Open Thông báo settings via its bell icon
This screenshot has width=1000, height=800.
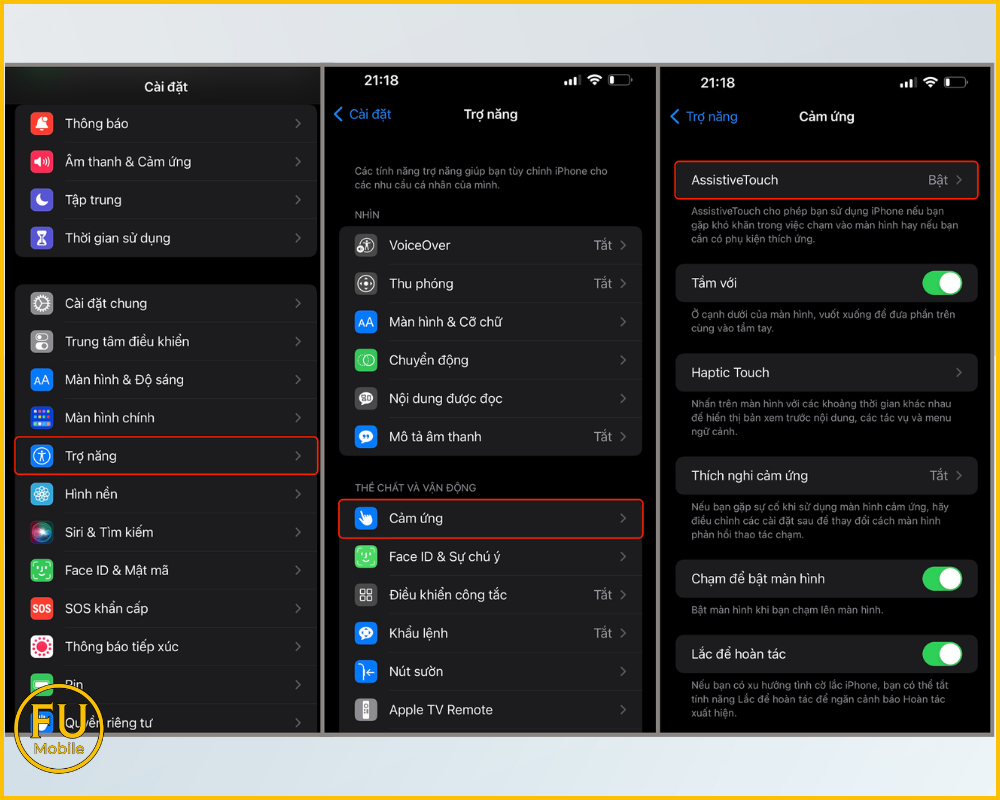(x=40, y=123)
